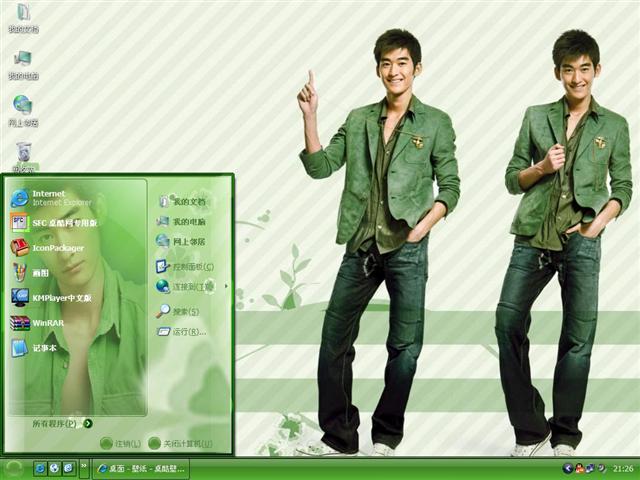Expand the quick launch overflow chevron

coord(84,466)
